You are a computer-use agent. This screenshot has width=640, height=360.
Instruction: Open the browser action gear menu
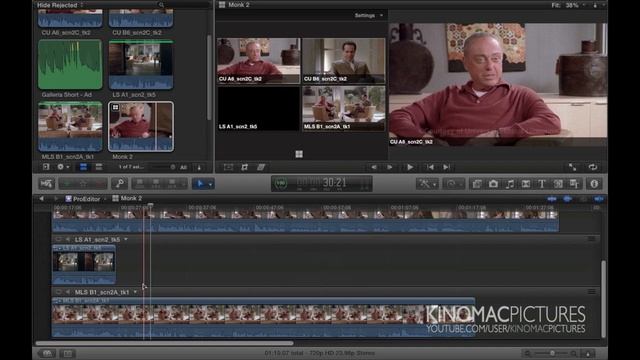[62, 167]
